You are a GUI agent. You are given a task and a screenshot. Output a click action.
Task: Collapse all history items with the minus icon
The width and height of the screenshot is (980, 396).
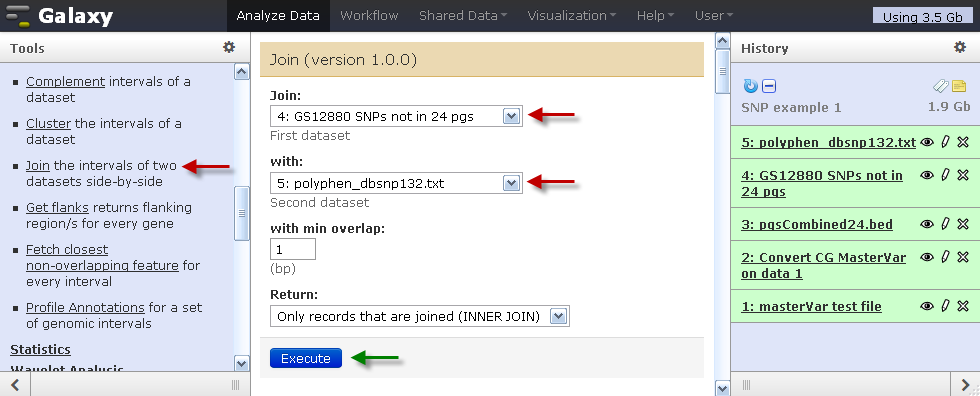click(x=769, y=86)
